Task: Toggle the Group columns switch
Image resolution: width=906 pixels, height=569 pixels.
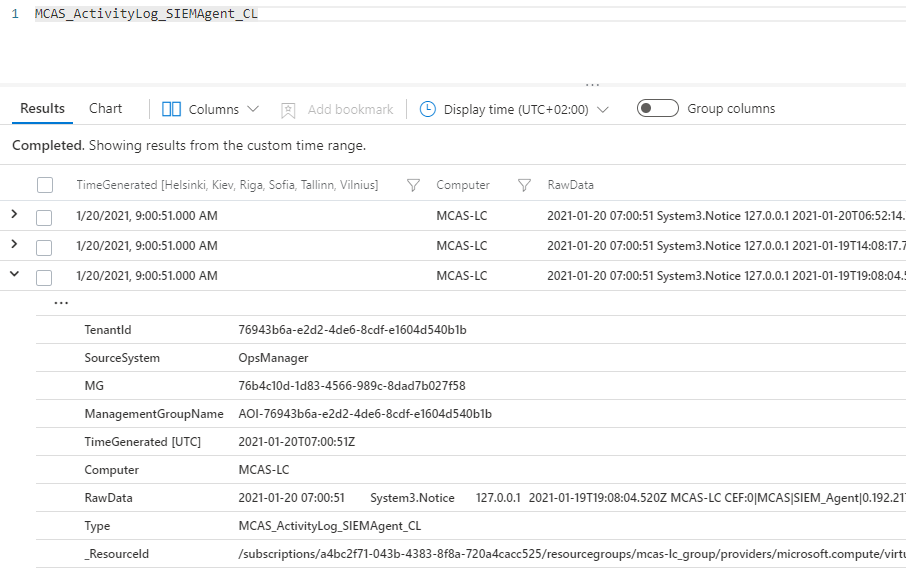Action: [657, 109]
